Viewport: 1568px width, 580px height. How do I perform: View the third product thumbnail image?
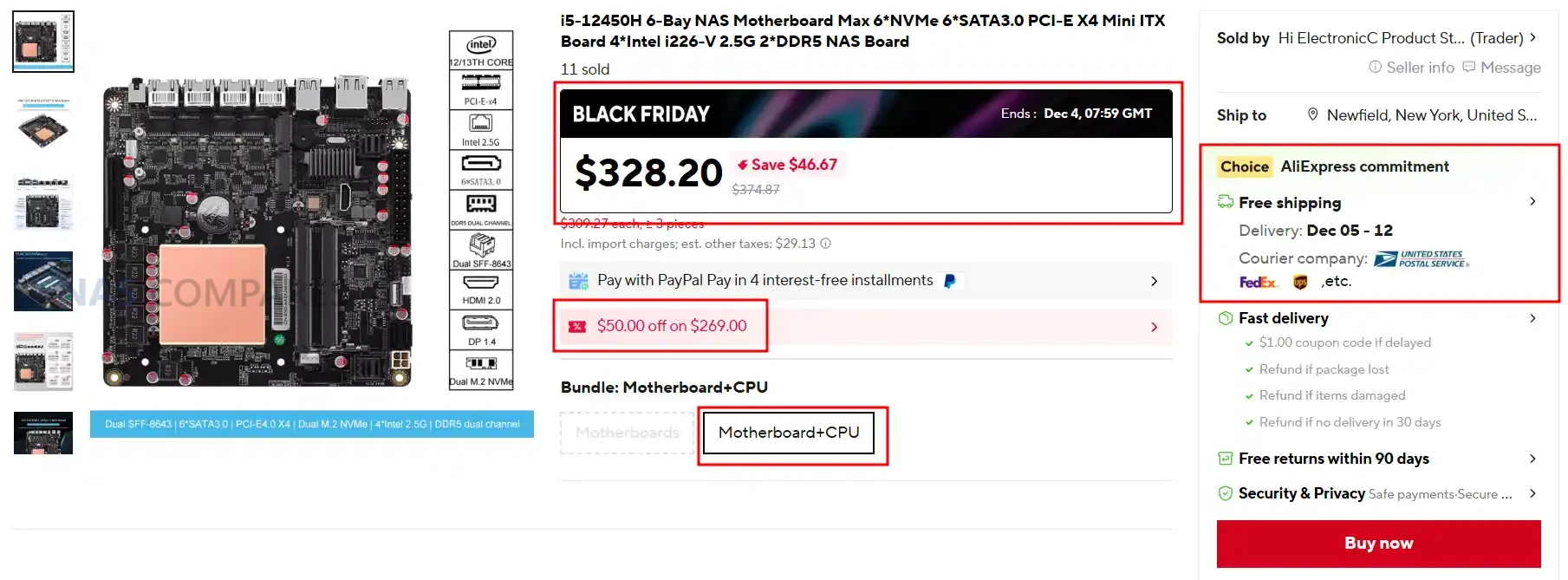point(43,202)
